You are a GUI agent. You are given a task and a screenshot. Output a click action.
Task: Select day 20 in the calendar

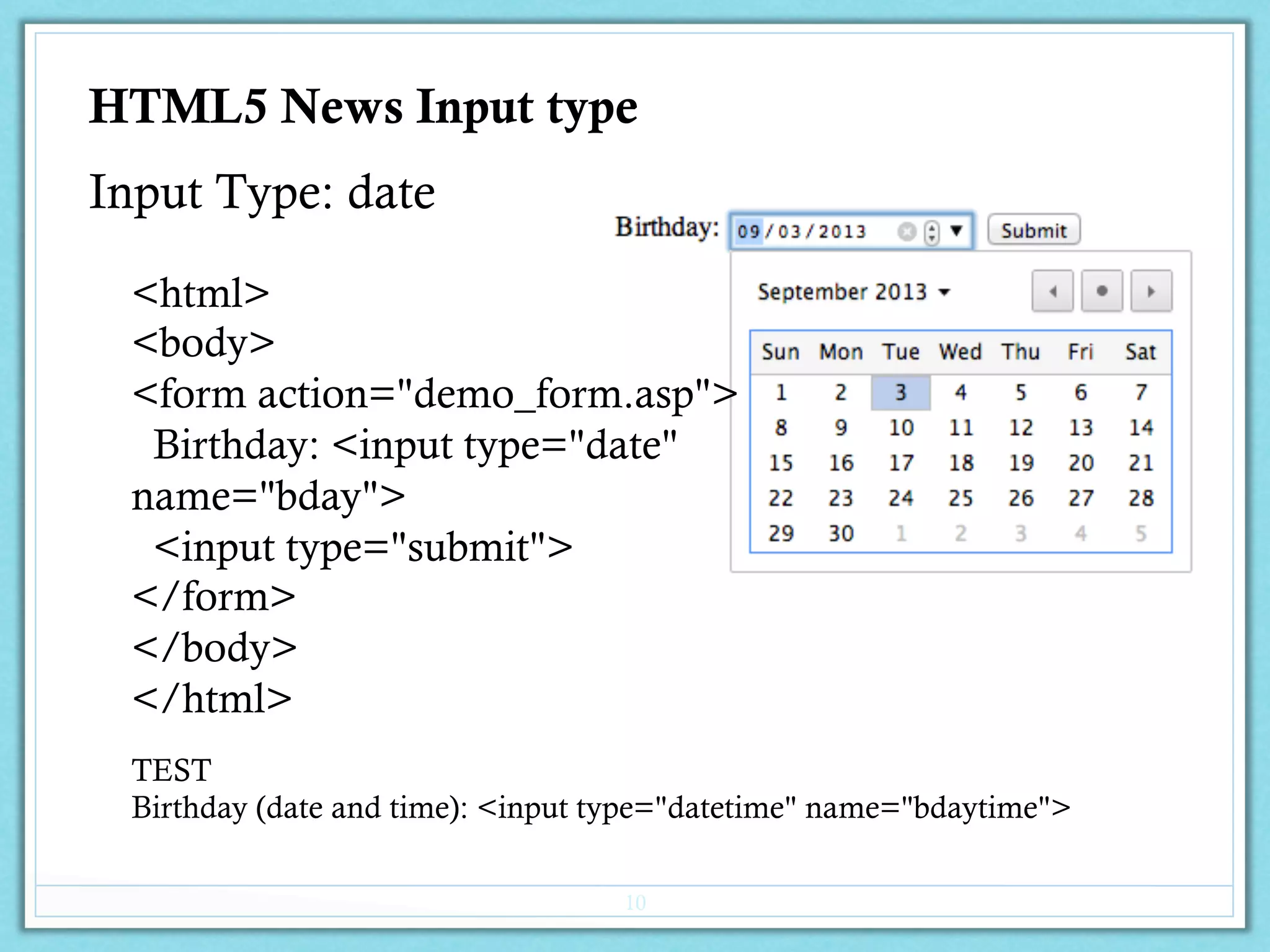[1081, 463]
